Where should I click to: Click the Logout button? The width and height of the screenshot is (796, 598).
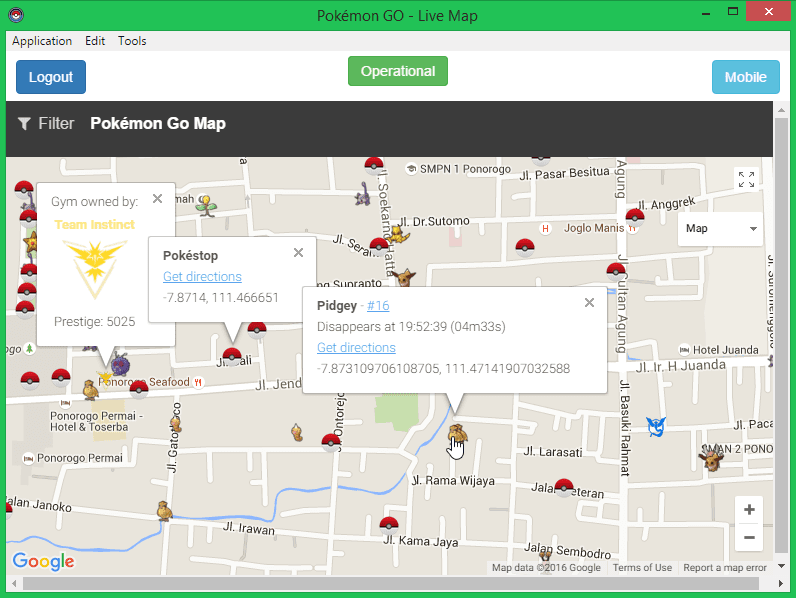pyautogui.click(x=51, y=77)
